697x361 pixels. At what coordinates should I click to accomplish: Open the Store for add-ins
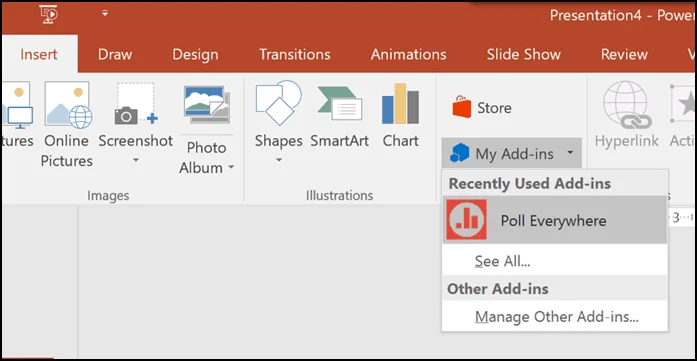pyautogui.click(x=481, y=108)
